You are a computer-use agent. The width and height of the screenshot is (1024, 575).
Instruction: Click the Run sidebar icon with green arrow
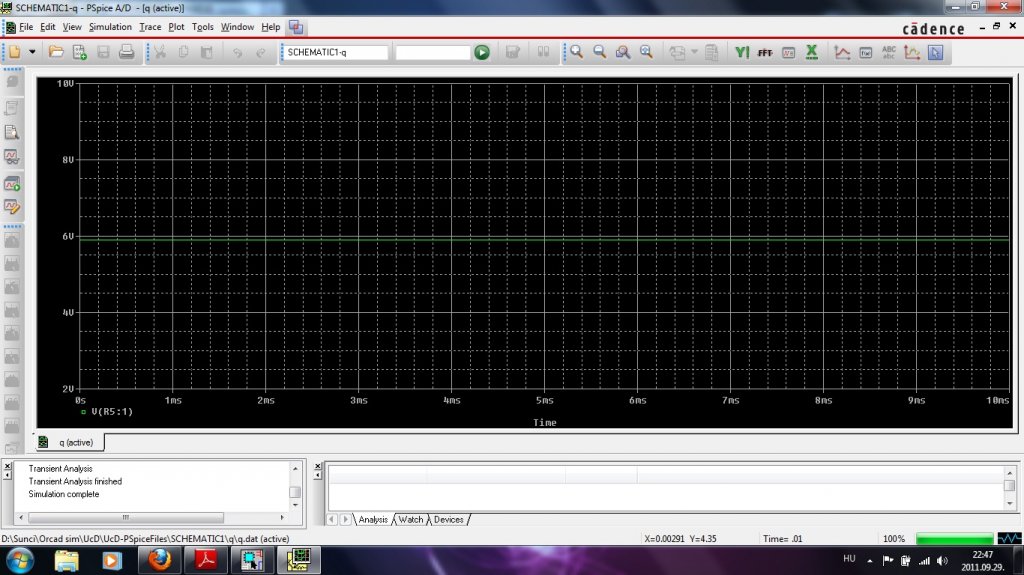12,185
